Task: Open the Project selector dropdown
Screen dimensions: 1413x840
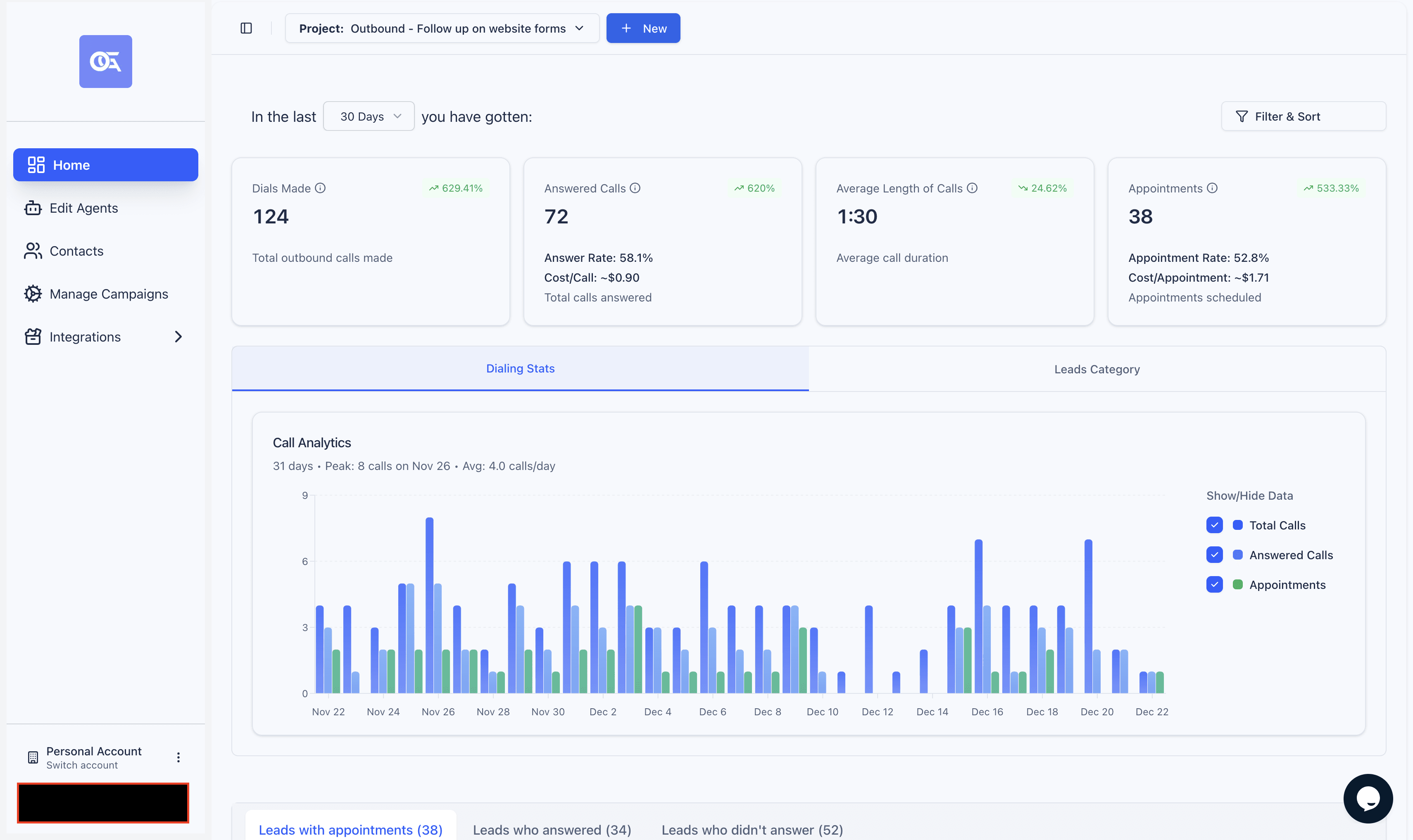Action: pyautogui.click(x=442, y=28)
